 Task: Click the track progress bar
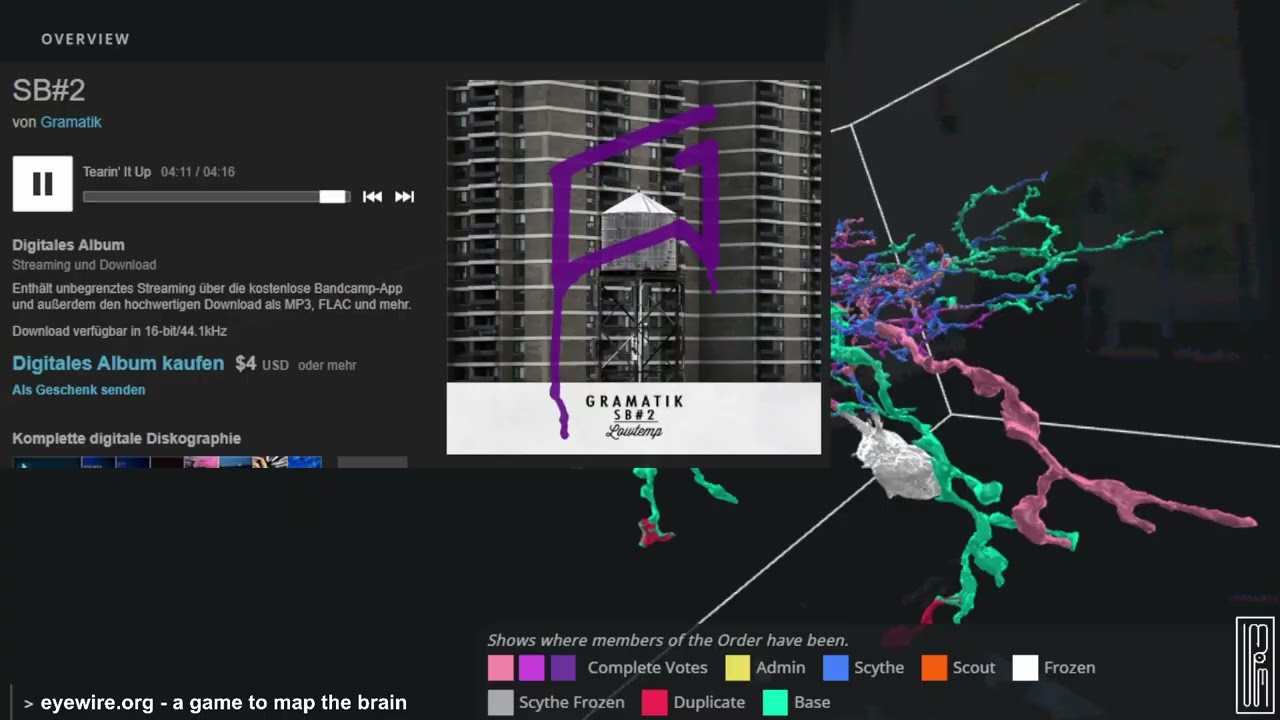tap(216, 197)
